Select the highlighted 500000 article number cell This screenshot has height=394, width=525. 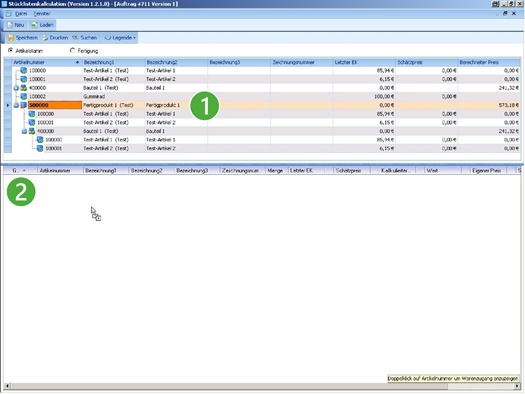[x=55, y=105]
